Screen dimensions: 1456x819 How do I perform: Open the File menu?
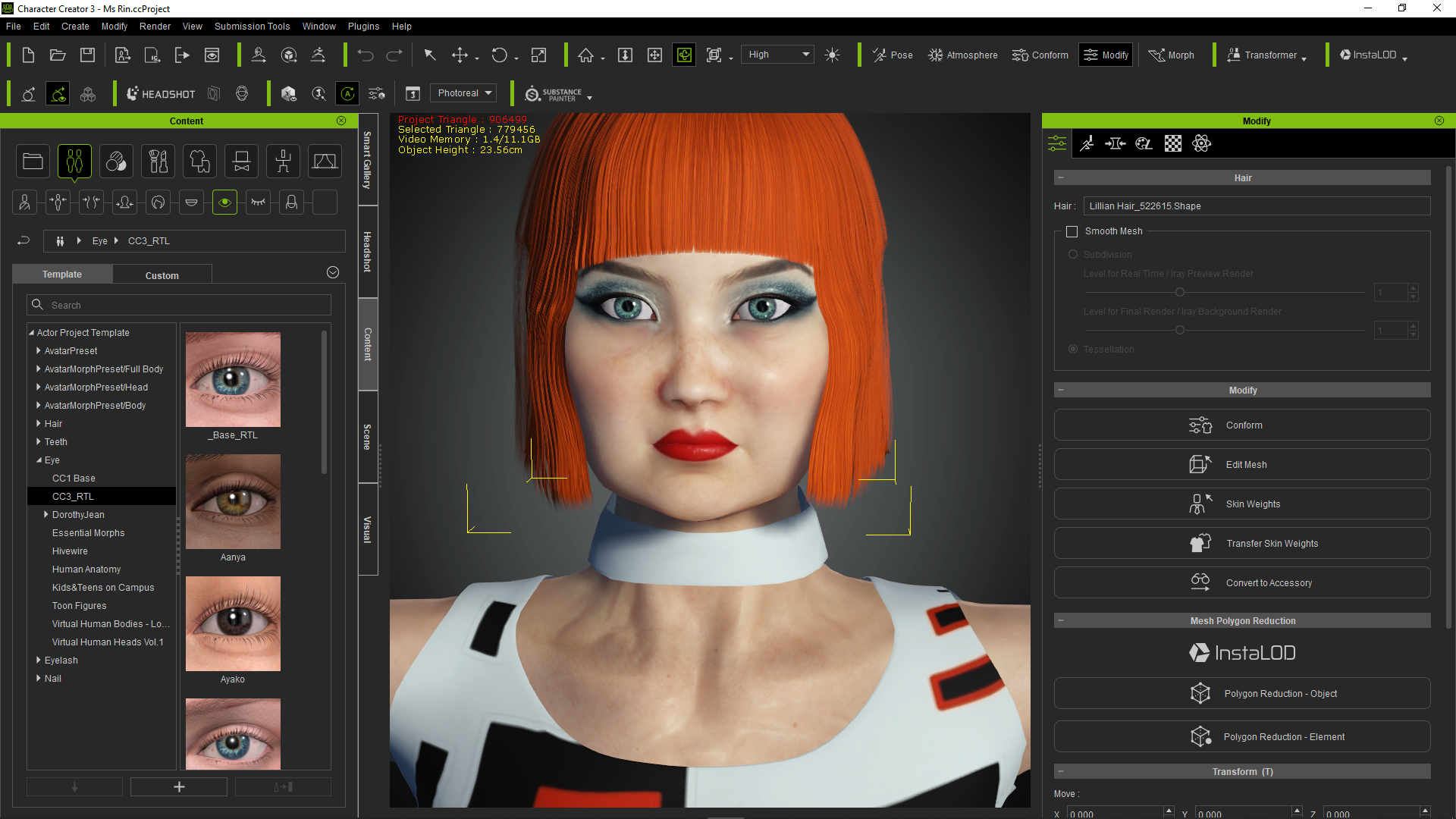(14, 27)
